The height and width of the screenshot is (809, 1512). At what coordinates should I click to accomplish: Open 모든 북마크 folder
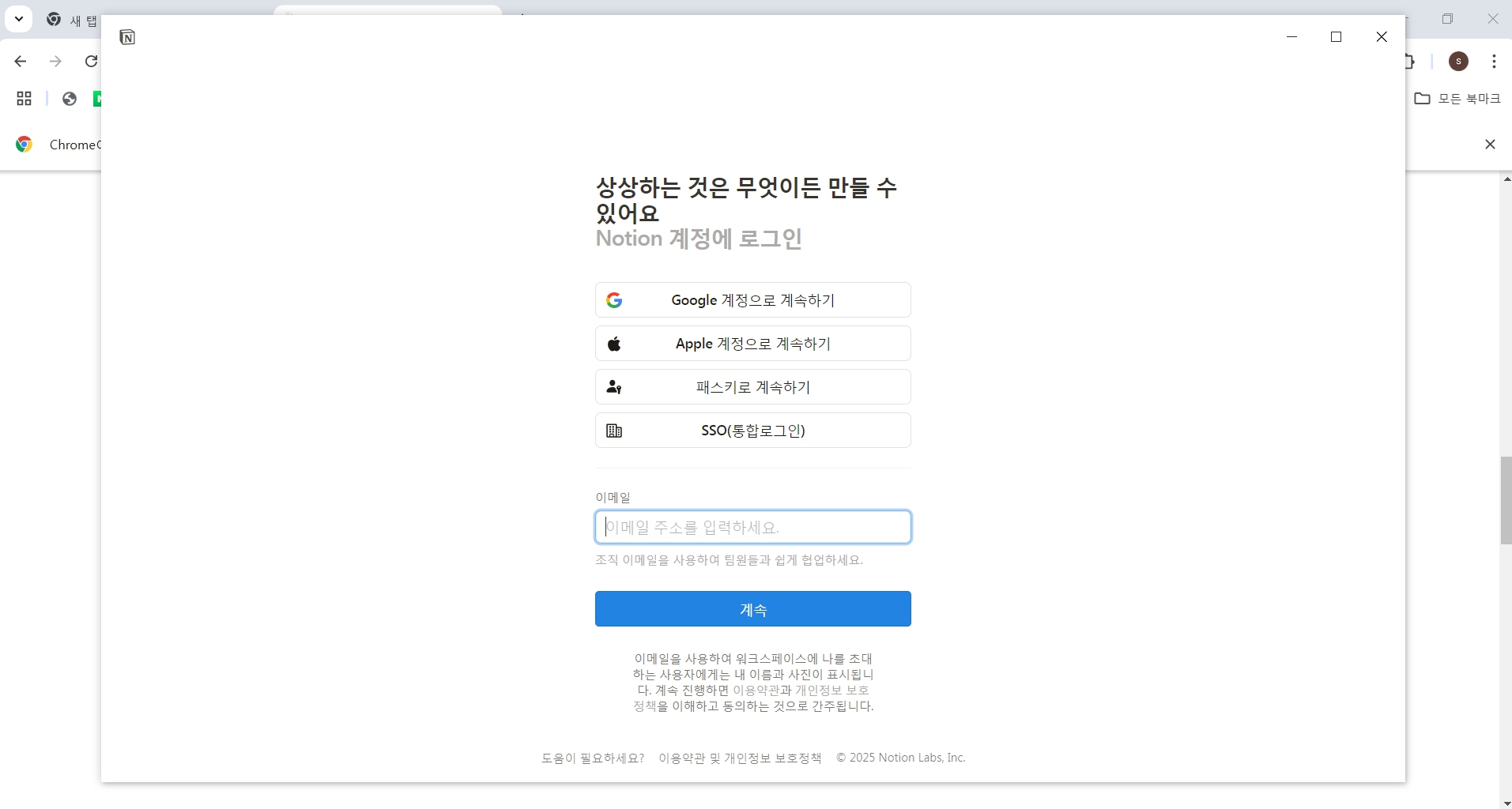[1457, 99]
